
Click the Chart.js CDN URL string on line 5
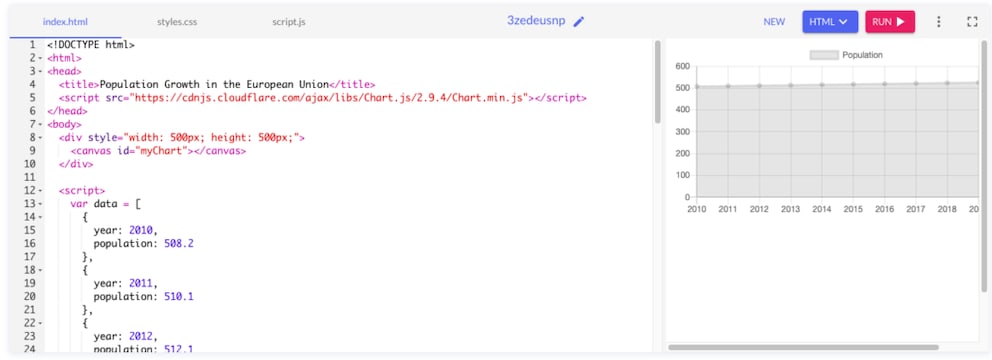(x=328, y=98)
